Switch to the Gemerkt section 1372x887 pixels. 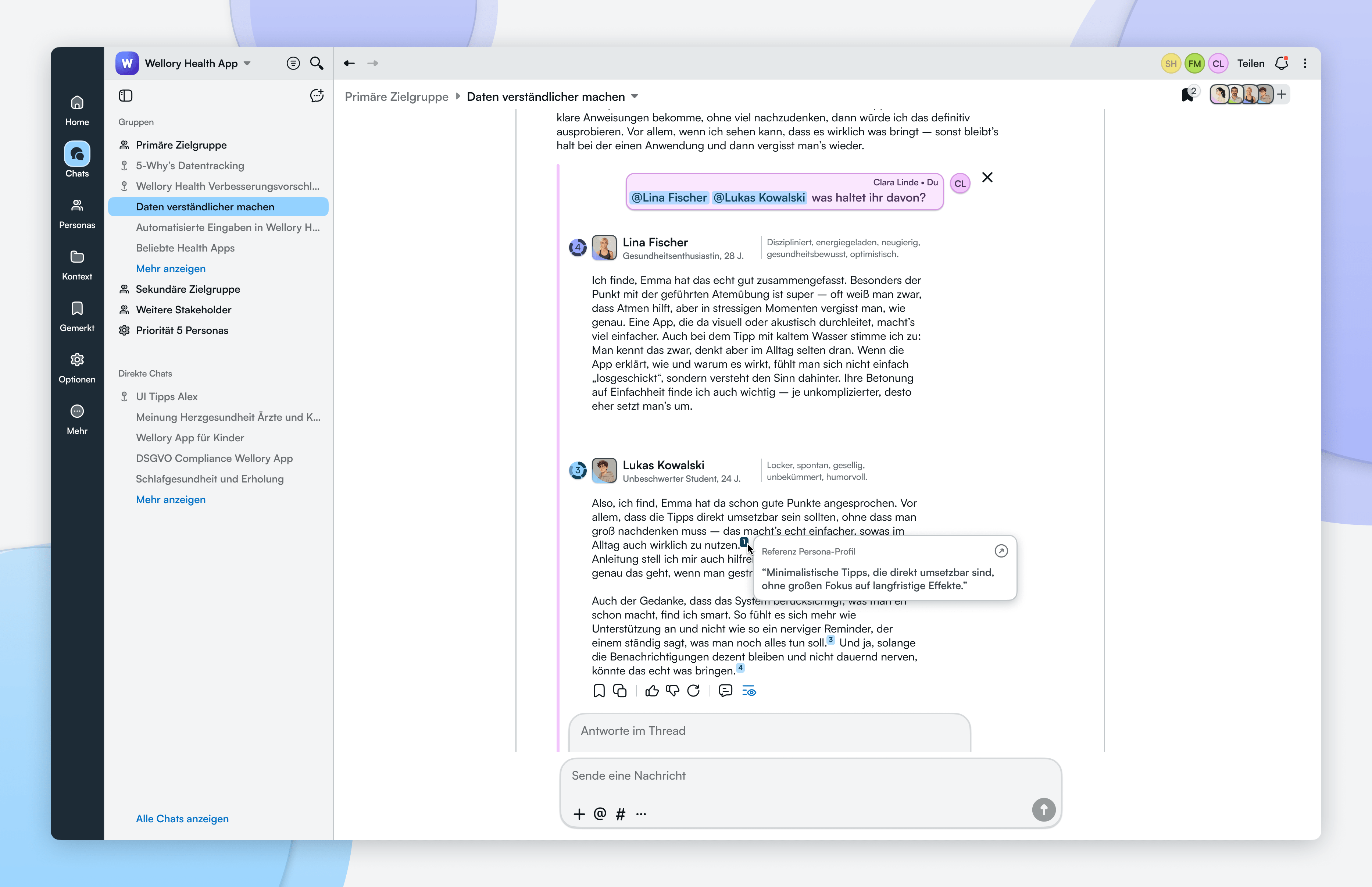tap(76, 316)
